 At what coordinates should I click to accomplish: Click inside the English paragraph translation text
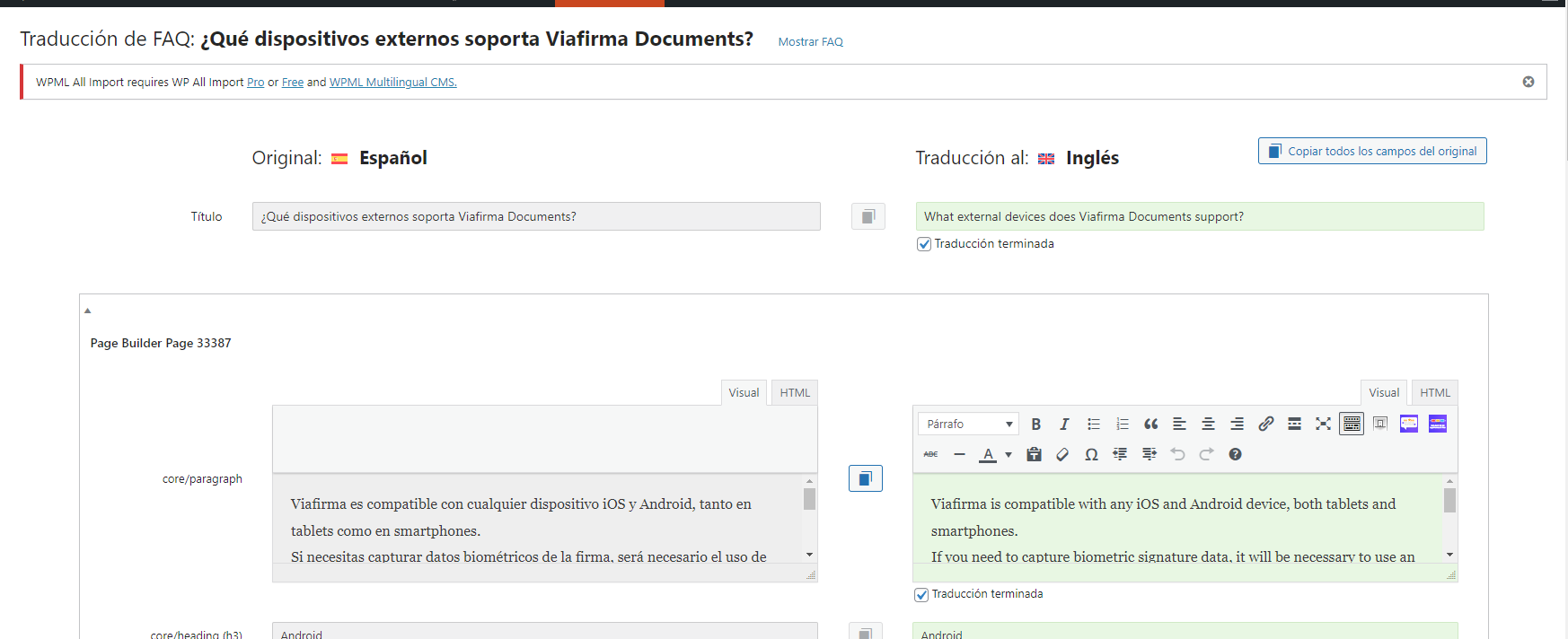tap(1177, 518)
